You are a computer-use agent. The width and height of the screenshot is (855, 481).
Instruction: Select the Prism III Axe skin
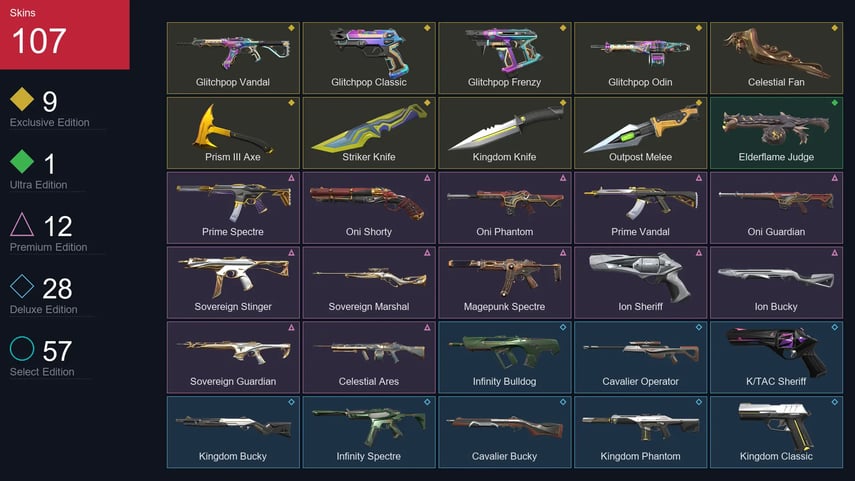pyautogui.click(x=233, y=133)
